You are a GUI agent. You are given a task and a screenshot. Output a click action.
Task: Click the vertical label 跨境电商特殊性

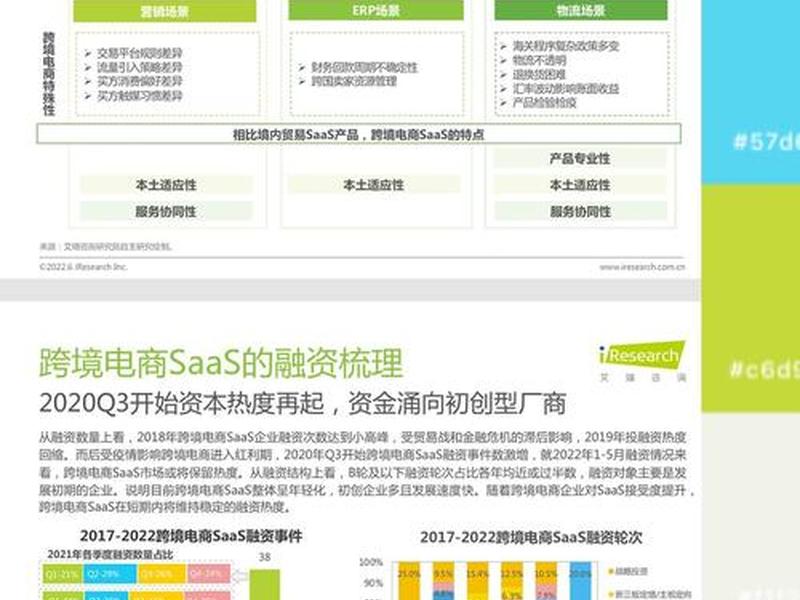48,74
